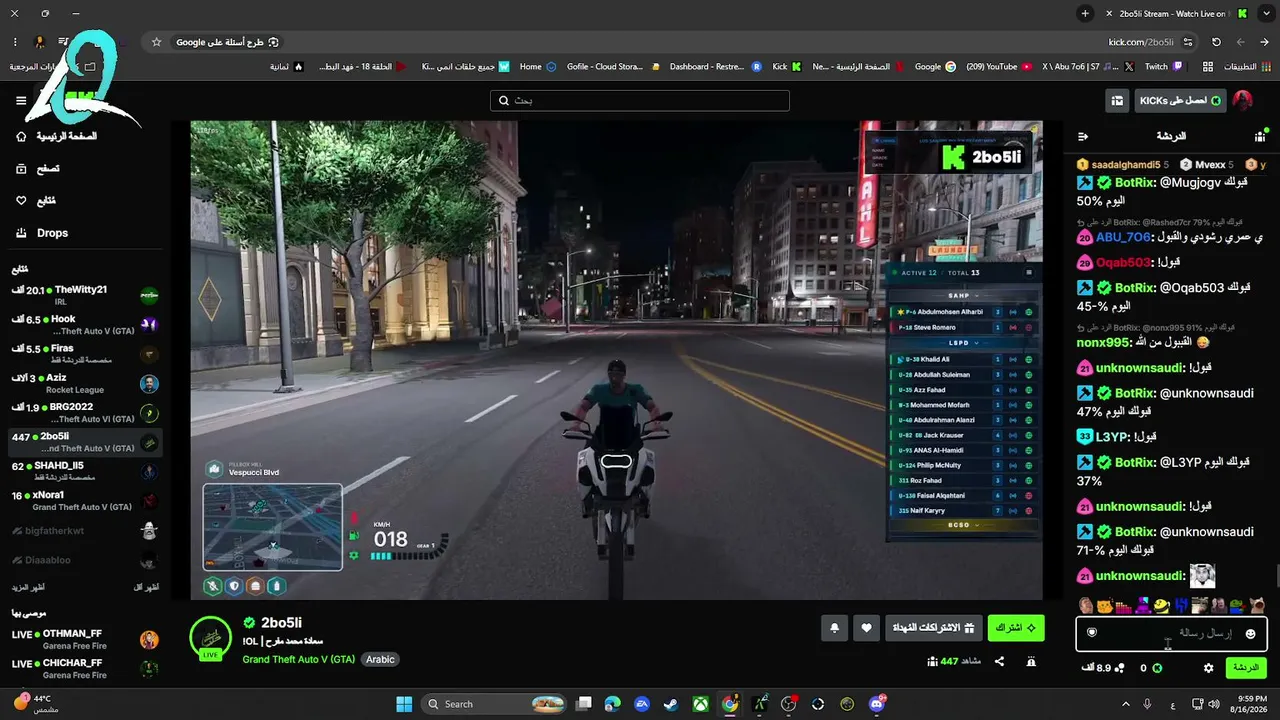Click the L3YP username in chat

[x=1112, y=436]
